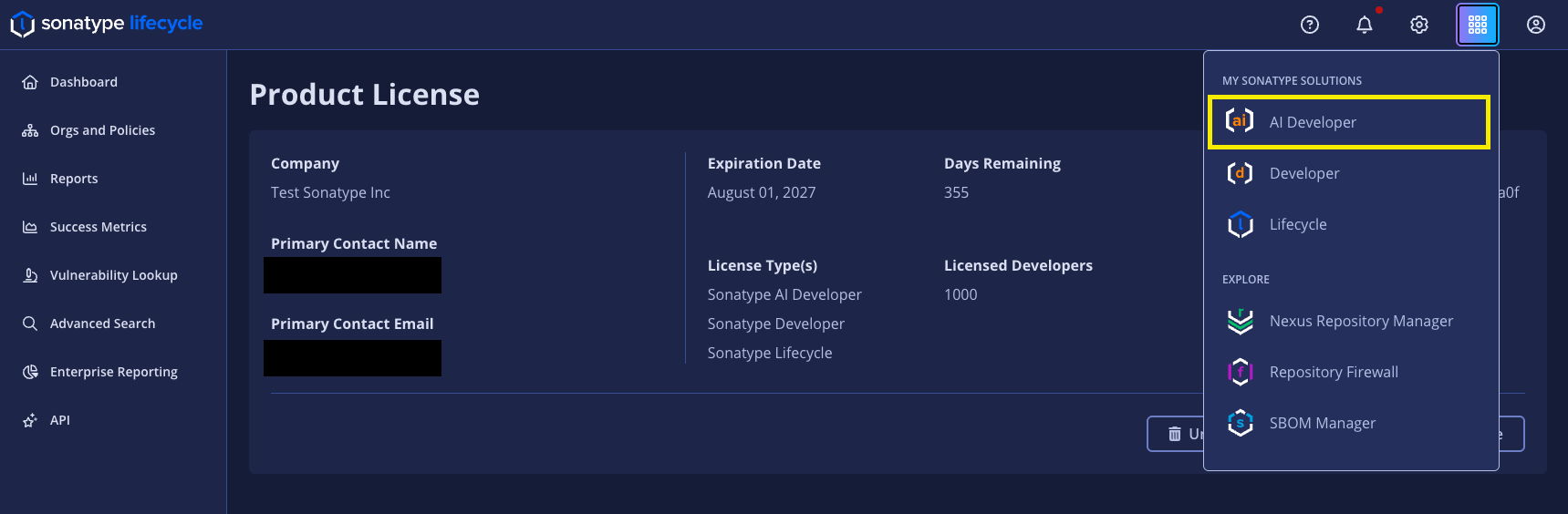Click expiration date August 01, 2027
Image resolution: width=1568 pixels, height=514 pixels.
762,192
